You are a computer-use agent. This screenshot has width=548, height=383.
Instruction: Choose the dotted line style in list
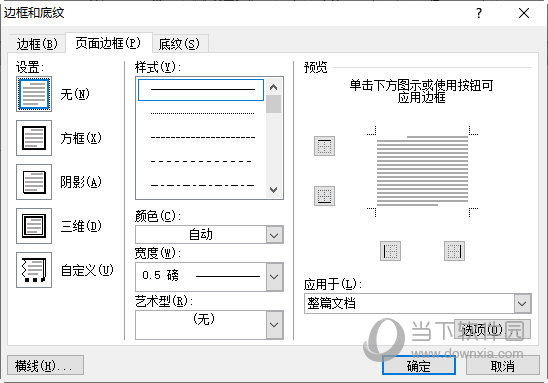point(201,114)
